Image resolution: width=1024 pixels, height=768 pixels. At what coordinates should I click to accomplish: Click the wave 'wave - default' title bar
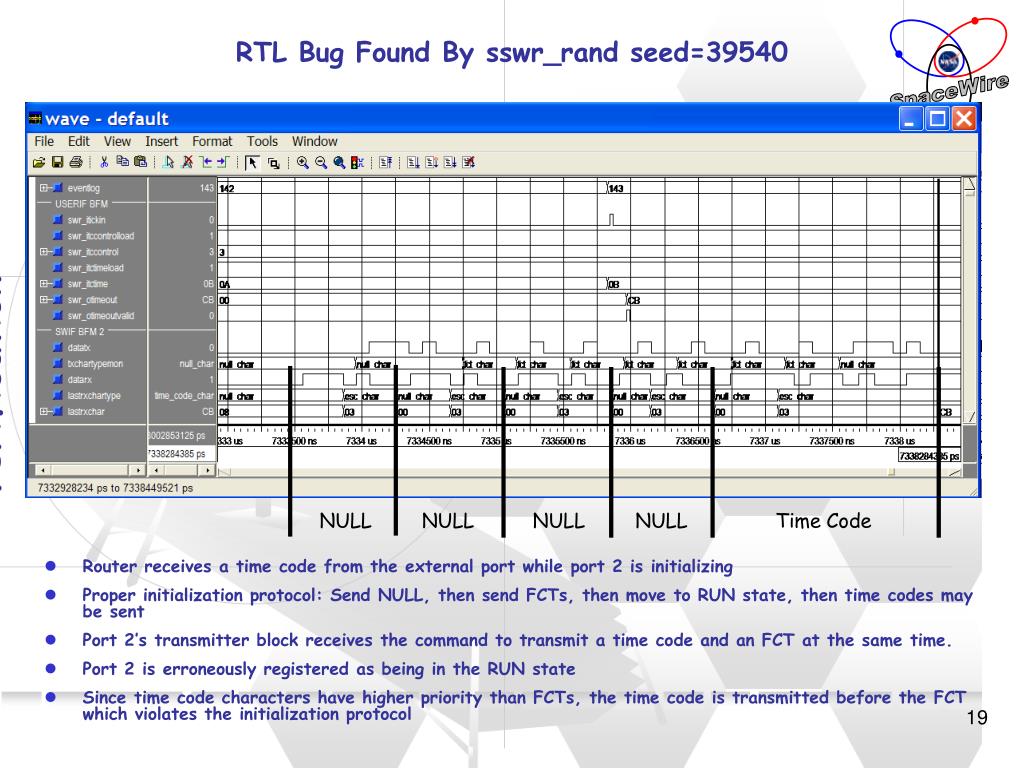(503, 119)
